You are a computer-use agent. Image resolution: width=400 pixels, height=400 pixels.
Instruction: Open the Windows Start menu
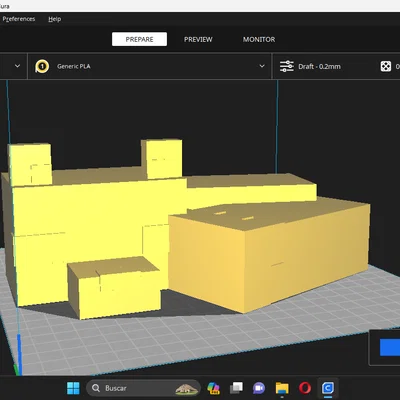tap(73, 388)
